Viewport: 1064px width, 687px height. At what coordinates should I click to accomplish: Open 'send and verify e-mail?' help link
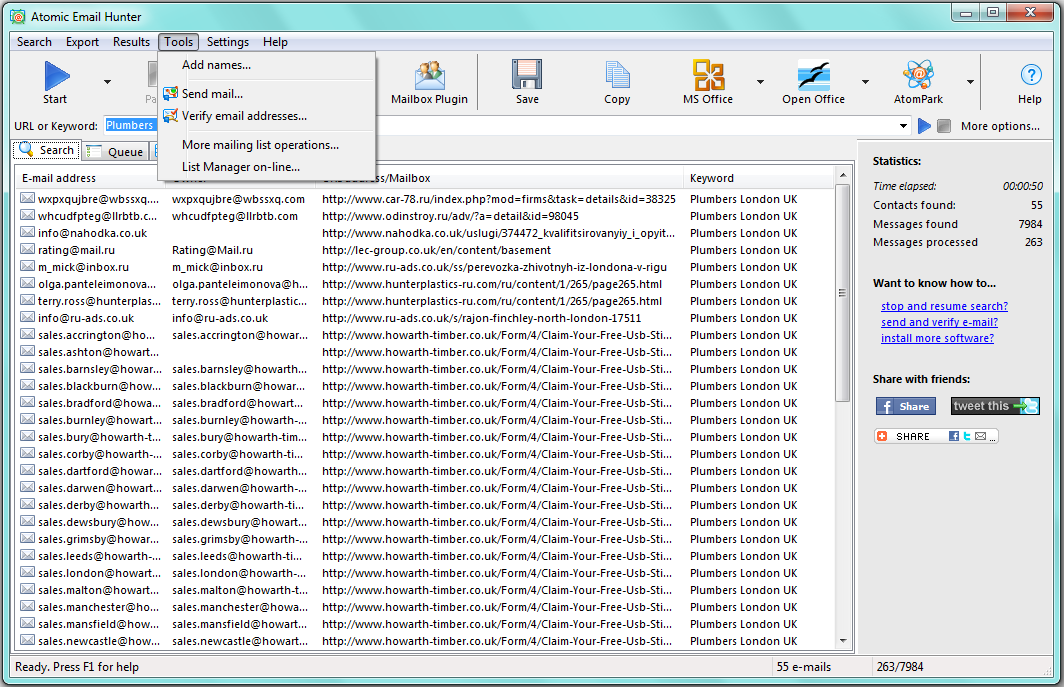(x=939, y=322)
